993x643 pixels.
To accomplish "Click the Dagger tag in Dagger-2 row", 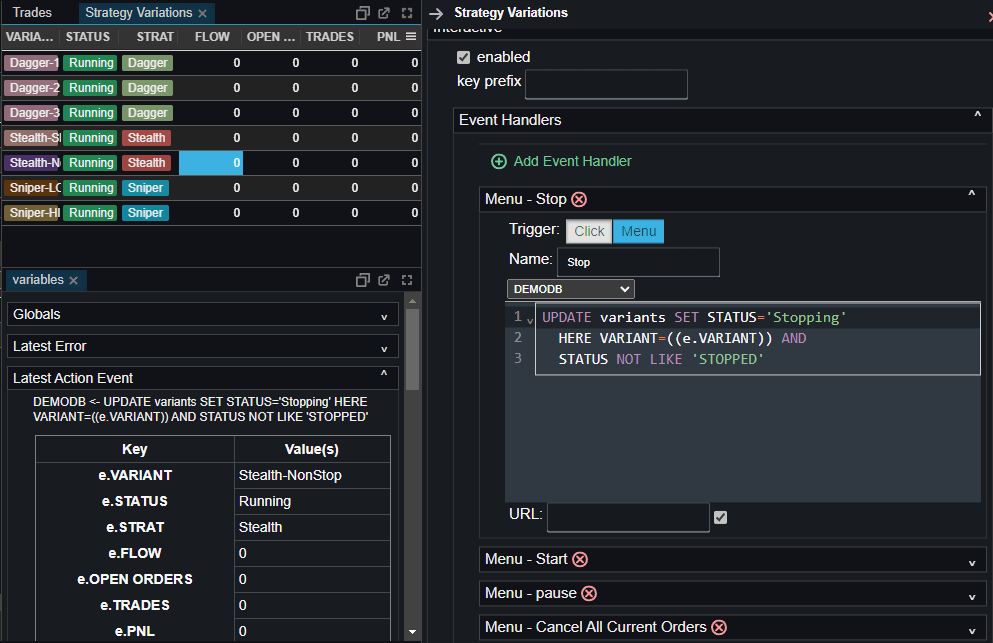I will click(148, 88).
